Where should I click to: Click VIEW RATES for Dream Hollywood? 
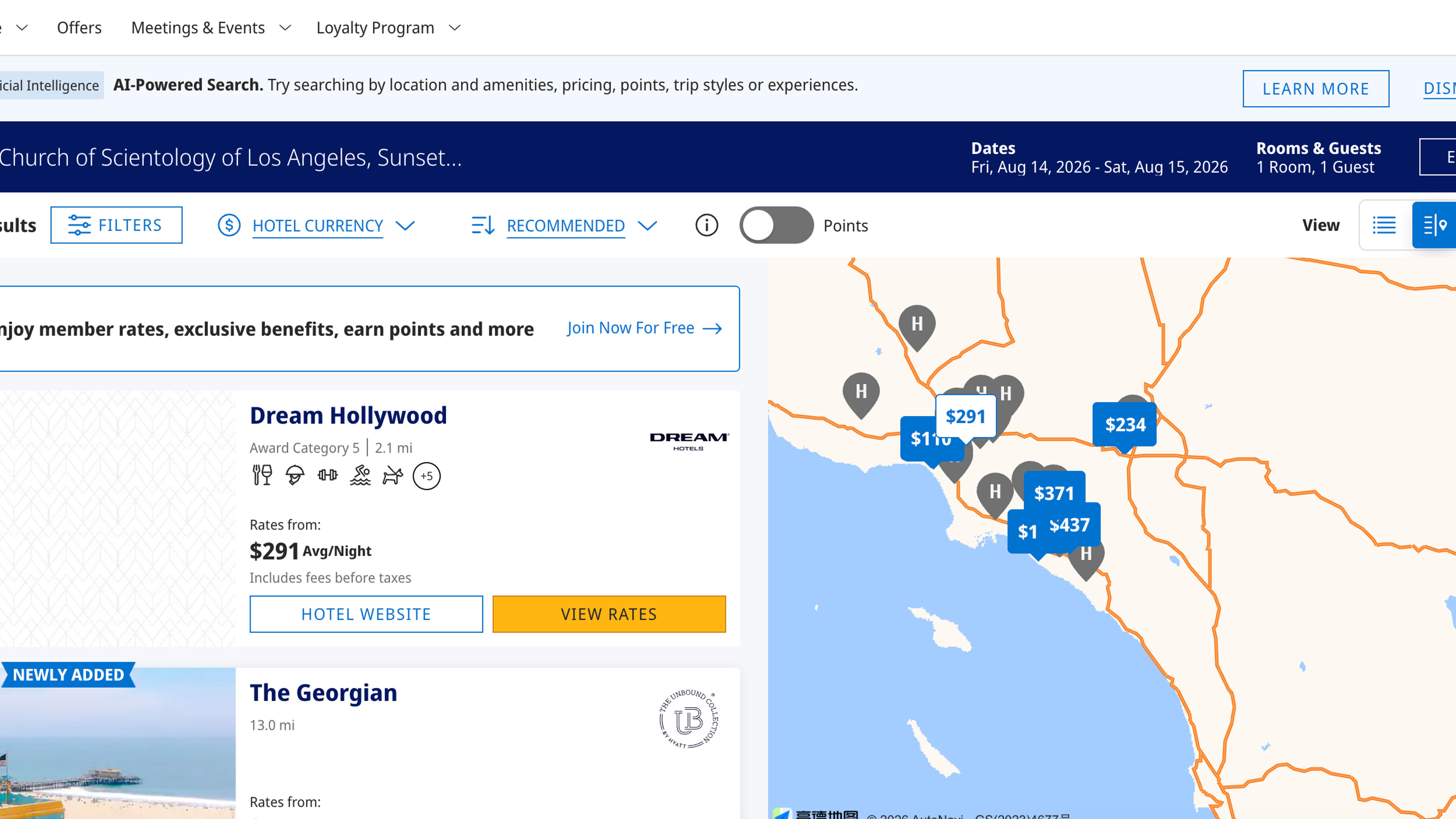coord(609,614)
